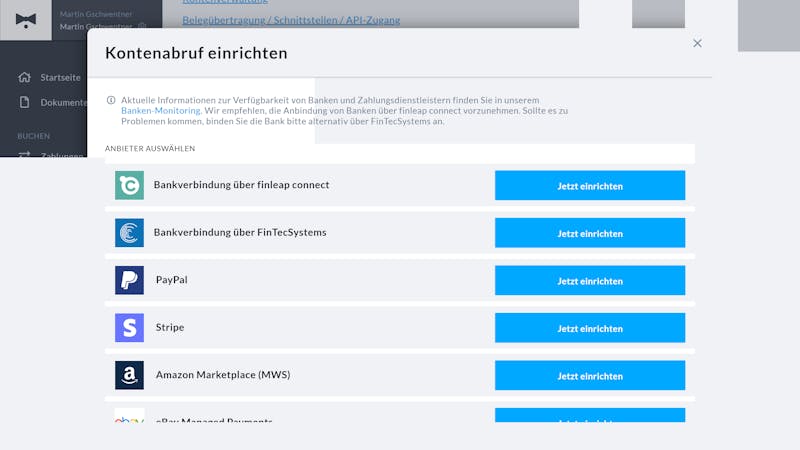Set up Amazon Marketplace with Jetzt einrichten
The height and width of the screenshot is (450, 800).
pyautogui.click(x=590, y=375)
